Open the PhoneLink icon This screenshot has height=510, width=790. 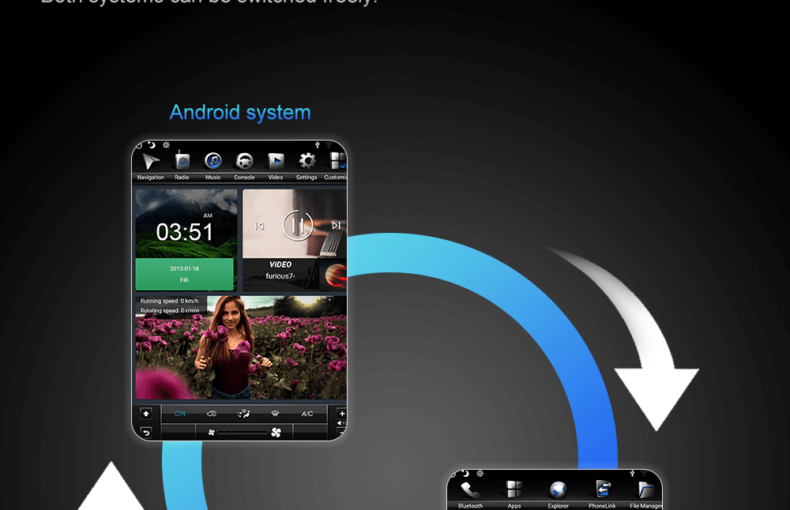(x=603, y=489)
